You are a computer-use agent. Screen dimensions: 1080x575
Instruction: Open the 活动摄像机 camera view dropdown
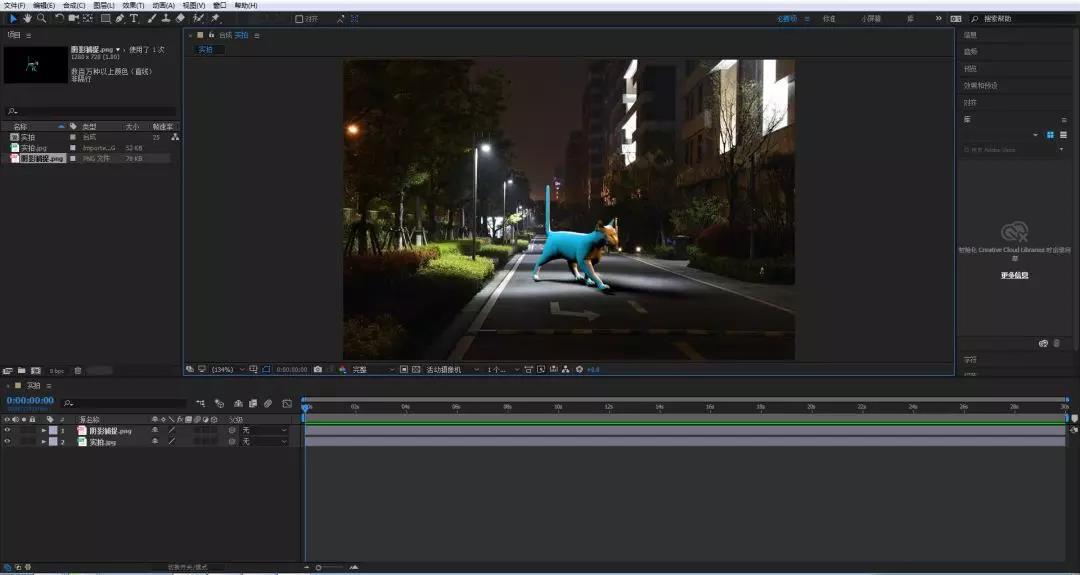tap(446, 369)
